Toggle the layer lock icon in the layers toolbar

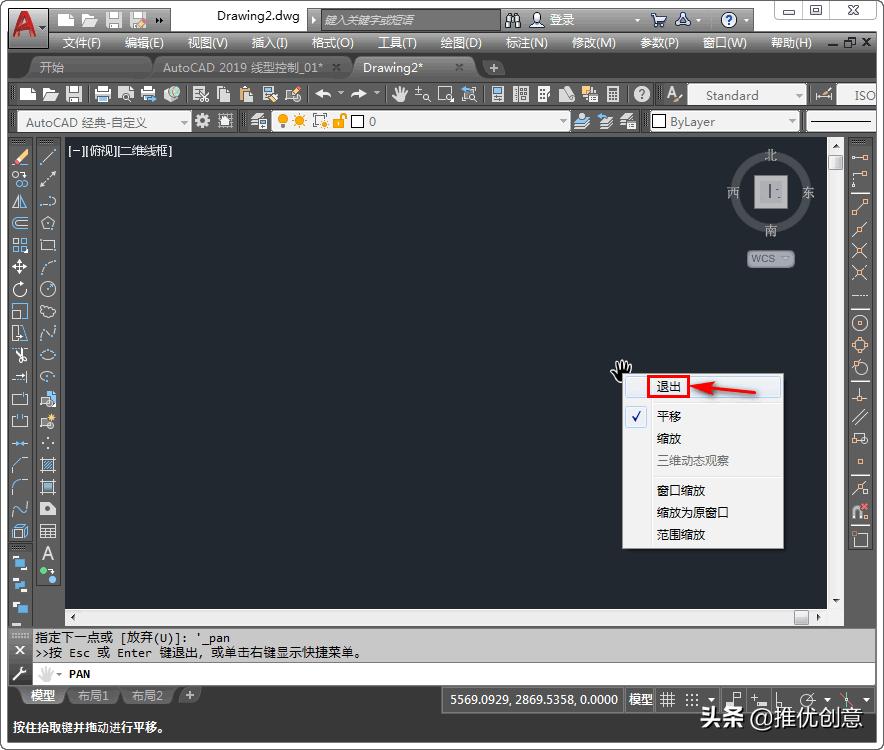click(339, 120)
